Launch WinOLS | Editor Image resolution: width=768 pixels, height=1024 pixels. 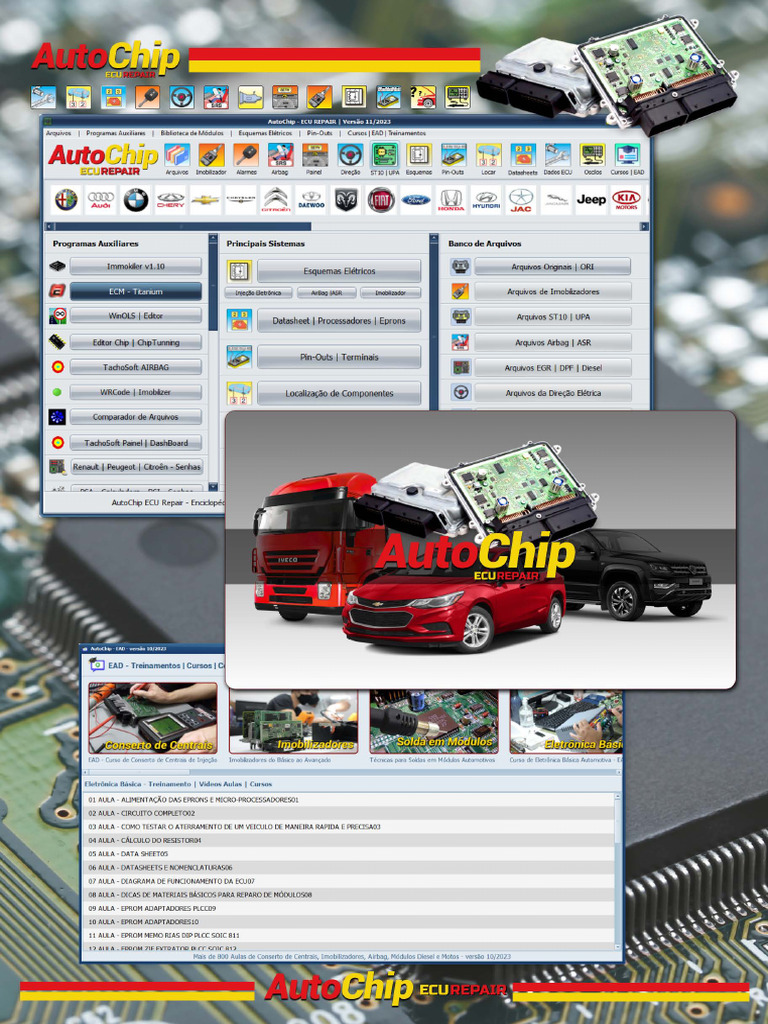pyautogui.click(x=136, y=316)
